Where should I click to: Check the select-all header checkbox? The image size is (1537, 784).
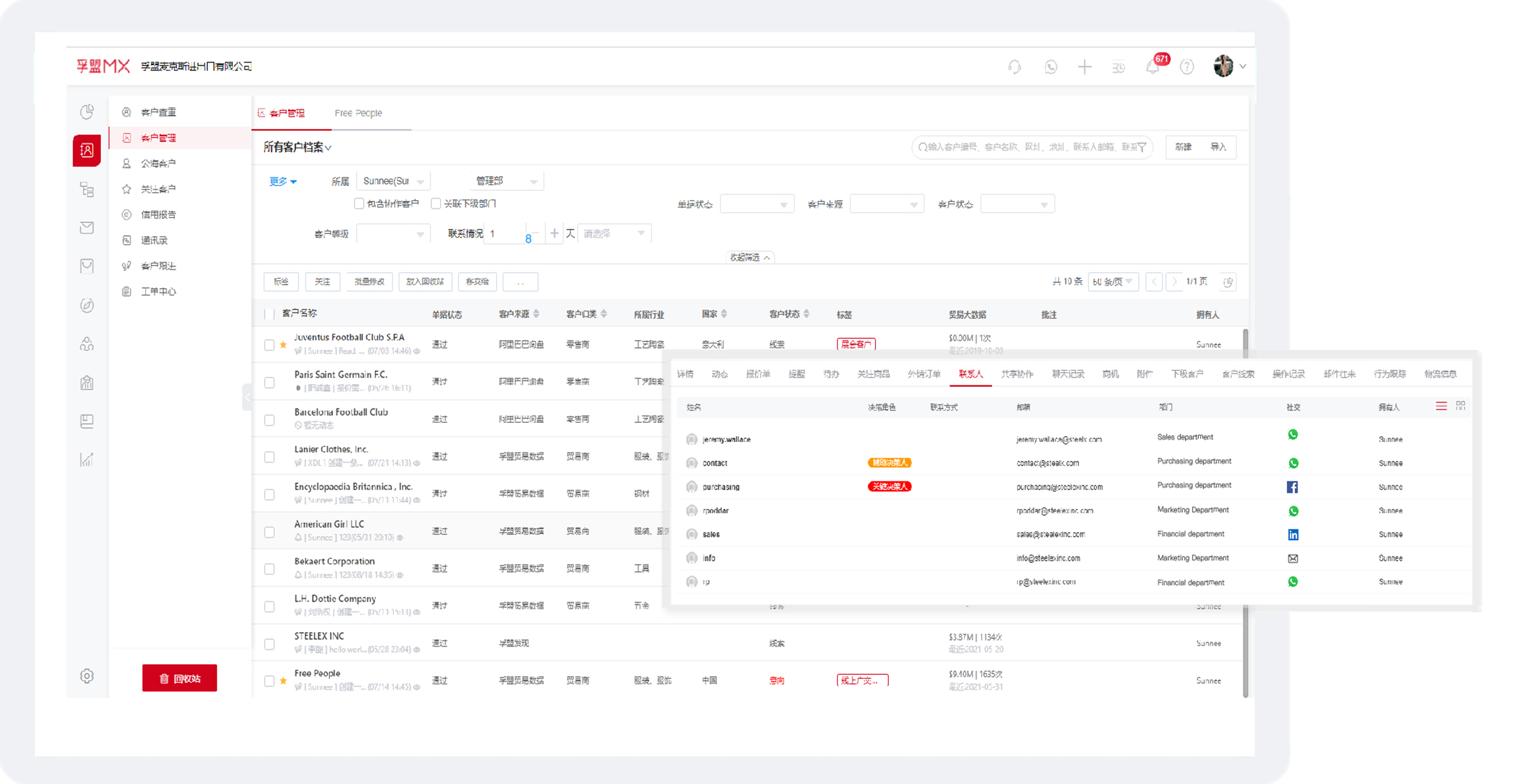tap(269, 314)
